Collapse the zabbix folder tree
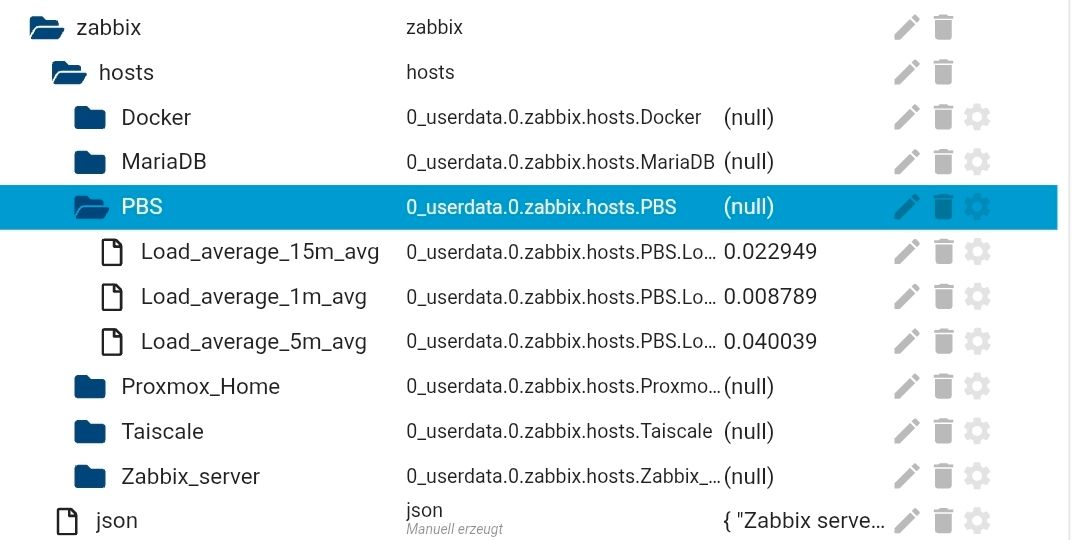The height and width of the screenshot is (540, 1079). point(47,28)
